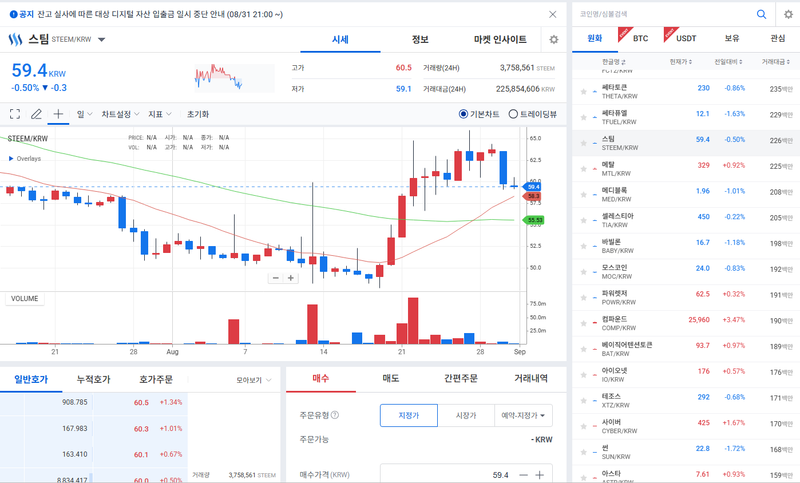Sort list by 거래대금 column
Screen dimensions: 800x483
coord(776,62)
